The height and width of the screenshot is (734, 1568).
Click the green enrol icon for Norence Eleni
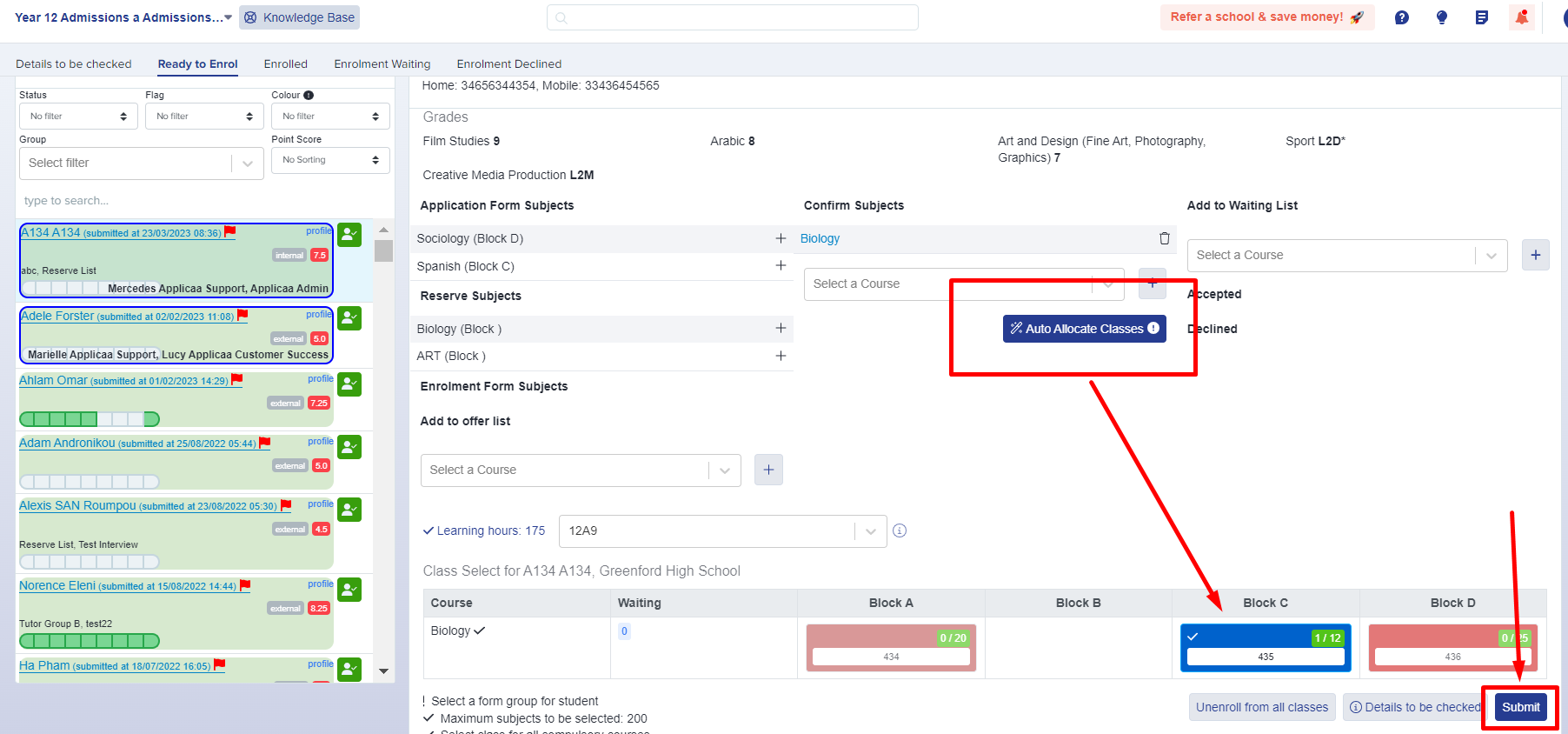[x=349, y=590]
